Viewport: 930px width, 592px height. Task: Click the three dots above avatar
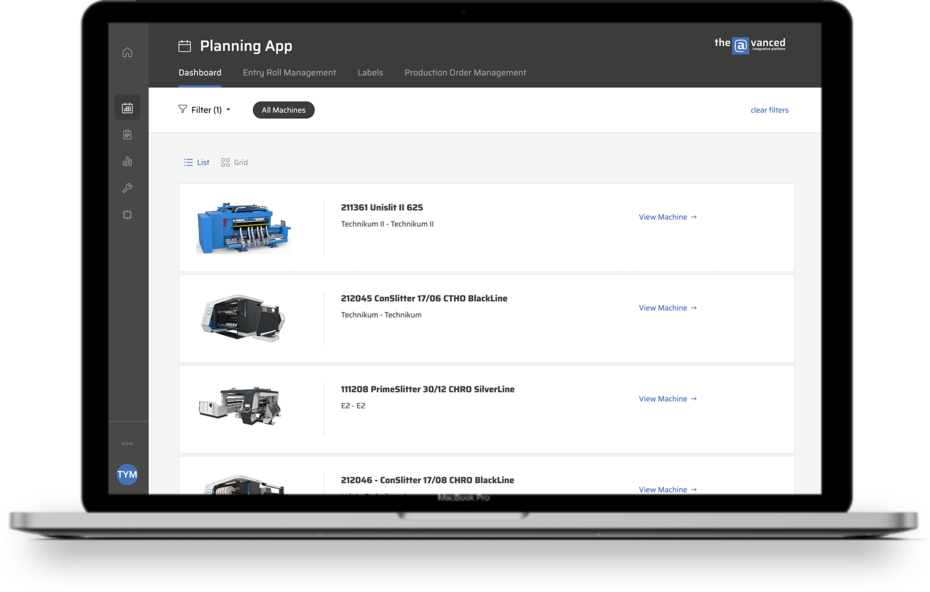tap(127, 443)
